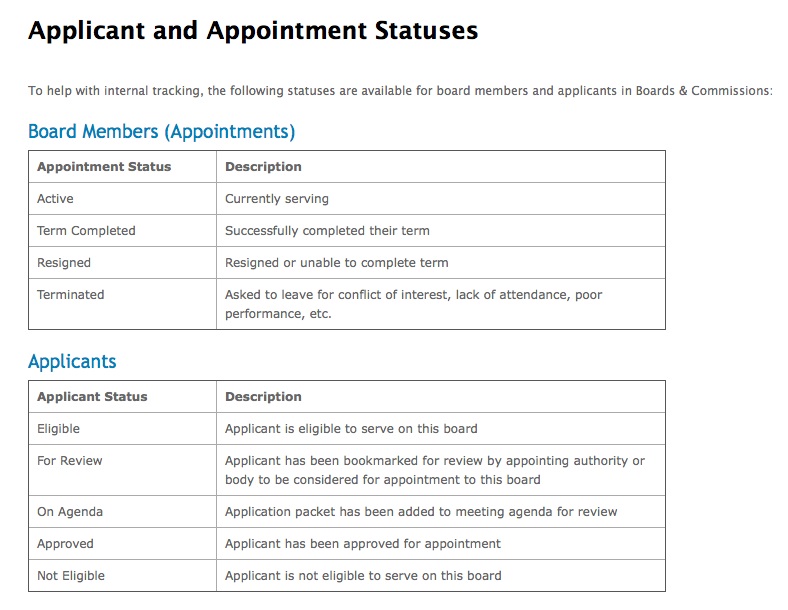Image resolution: width=788 pixels, height=610 pixels.
Task: Click the Application packet has been added description
Action: pyautogui.click(x=421, y=512)
